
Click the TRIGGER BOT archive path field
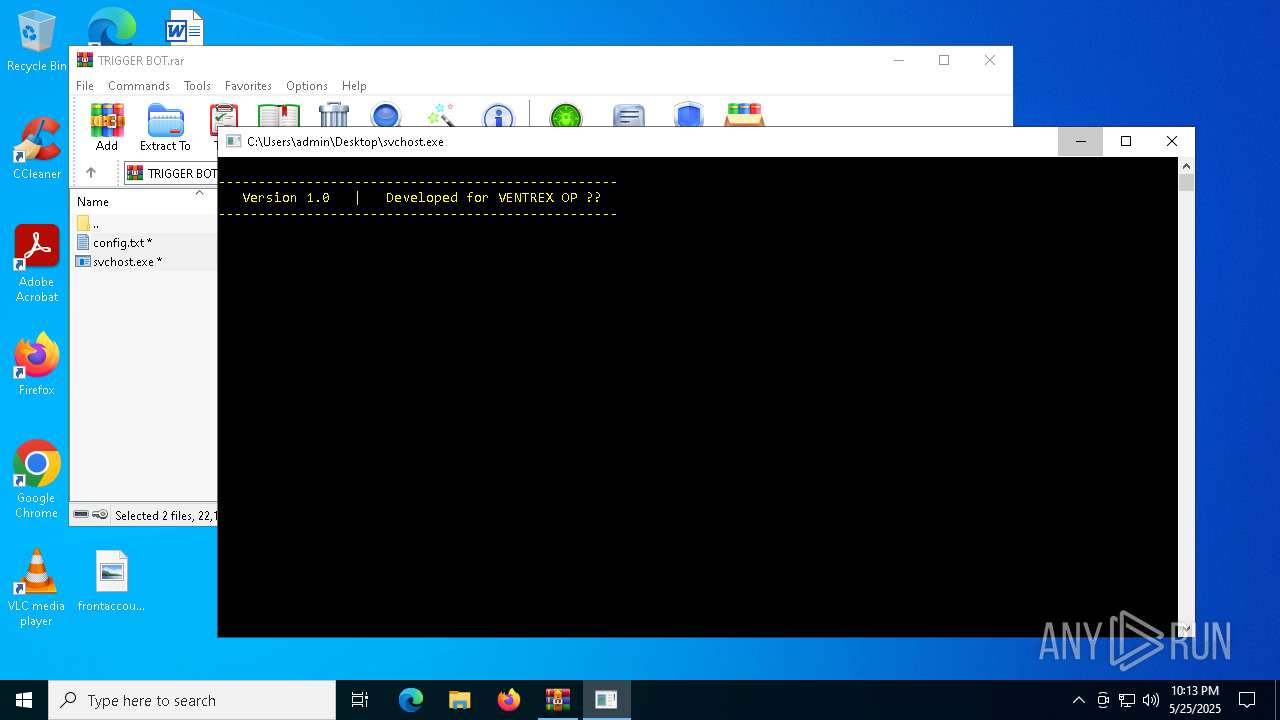pos(171,173)
